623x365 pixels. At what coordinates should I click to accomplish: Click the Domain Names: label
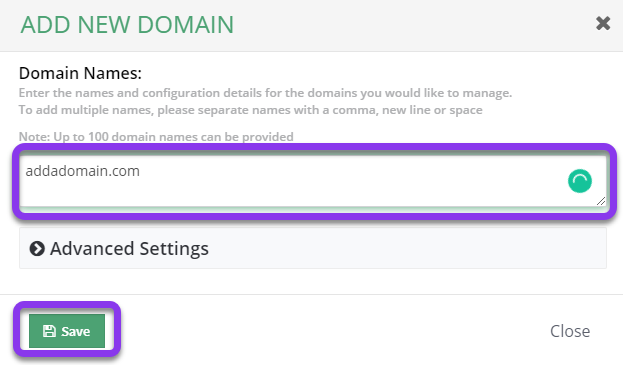point(80,73)
